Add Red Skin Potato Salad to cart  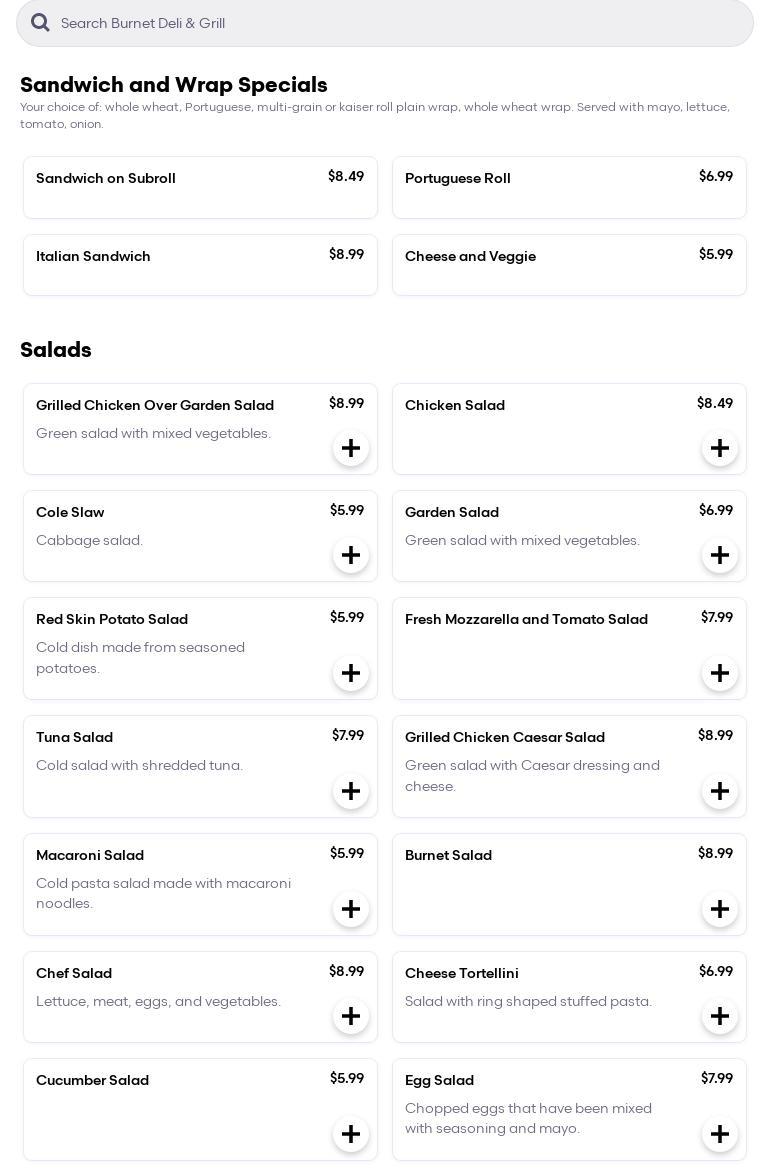[351, 673]
